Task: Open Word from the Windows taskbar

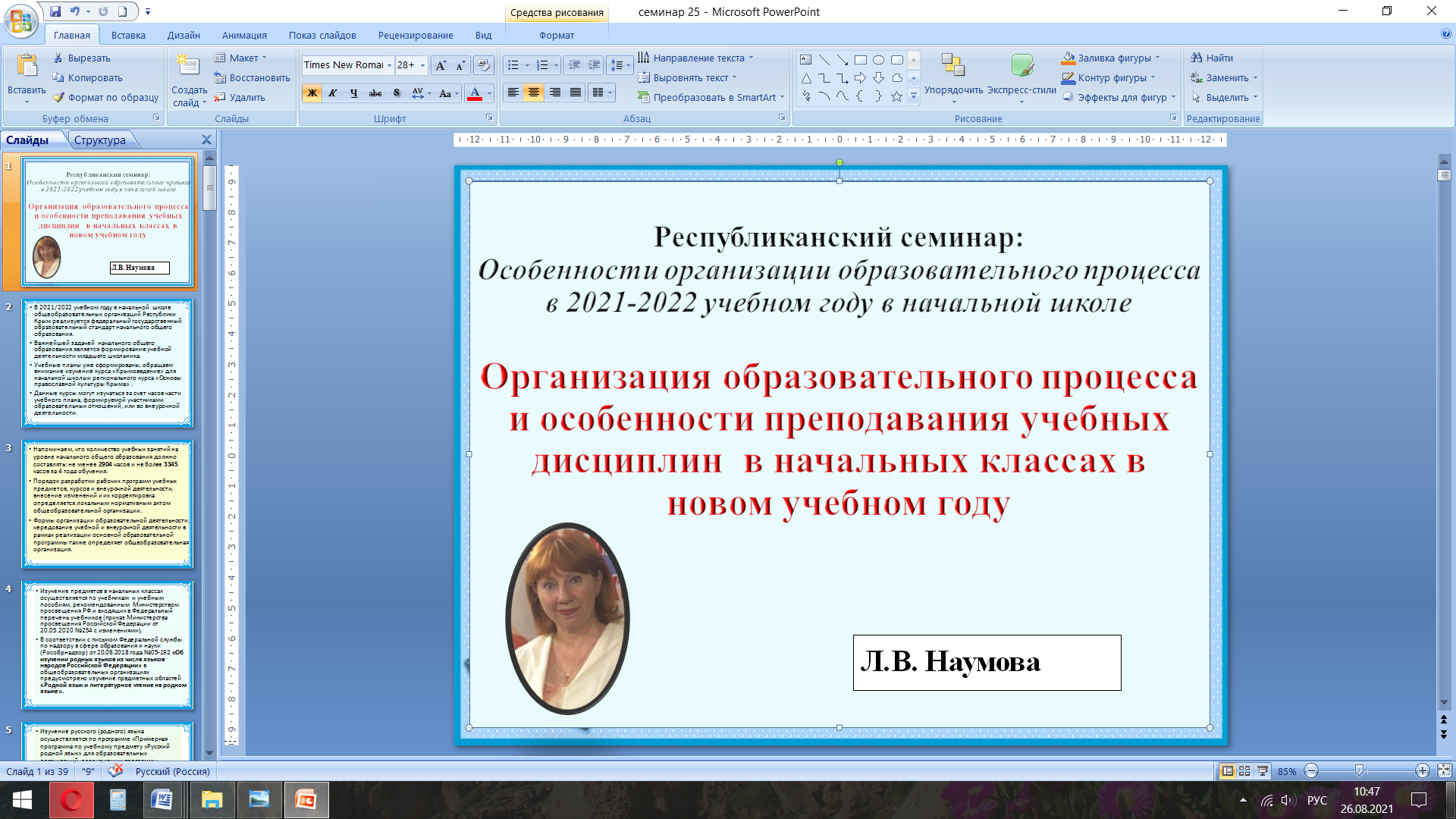Action: click(x=162, y=799)
